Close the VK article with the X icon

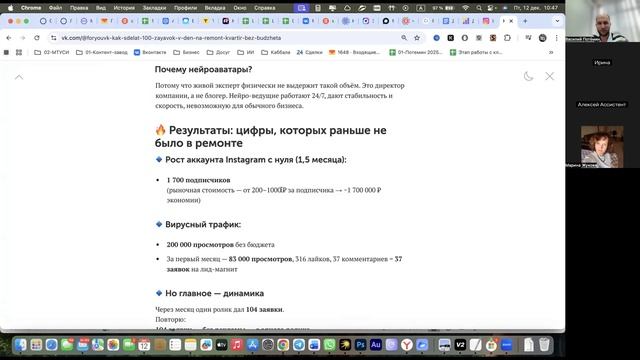[x=549, y=76]
